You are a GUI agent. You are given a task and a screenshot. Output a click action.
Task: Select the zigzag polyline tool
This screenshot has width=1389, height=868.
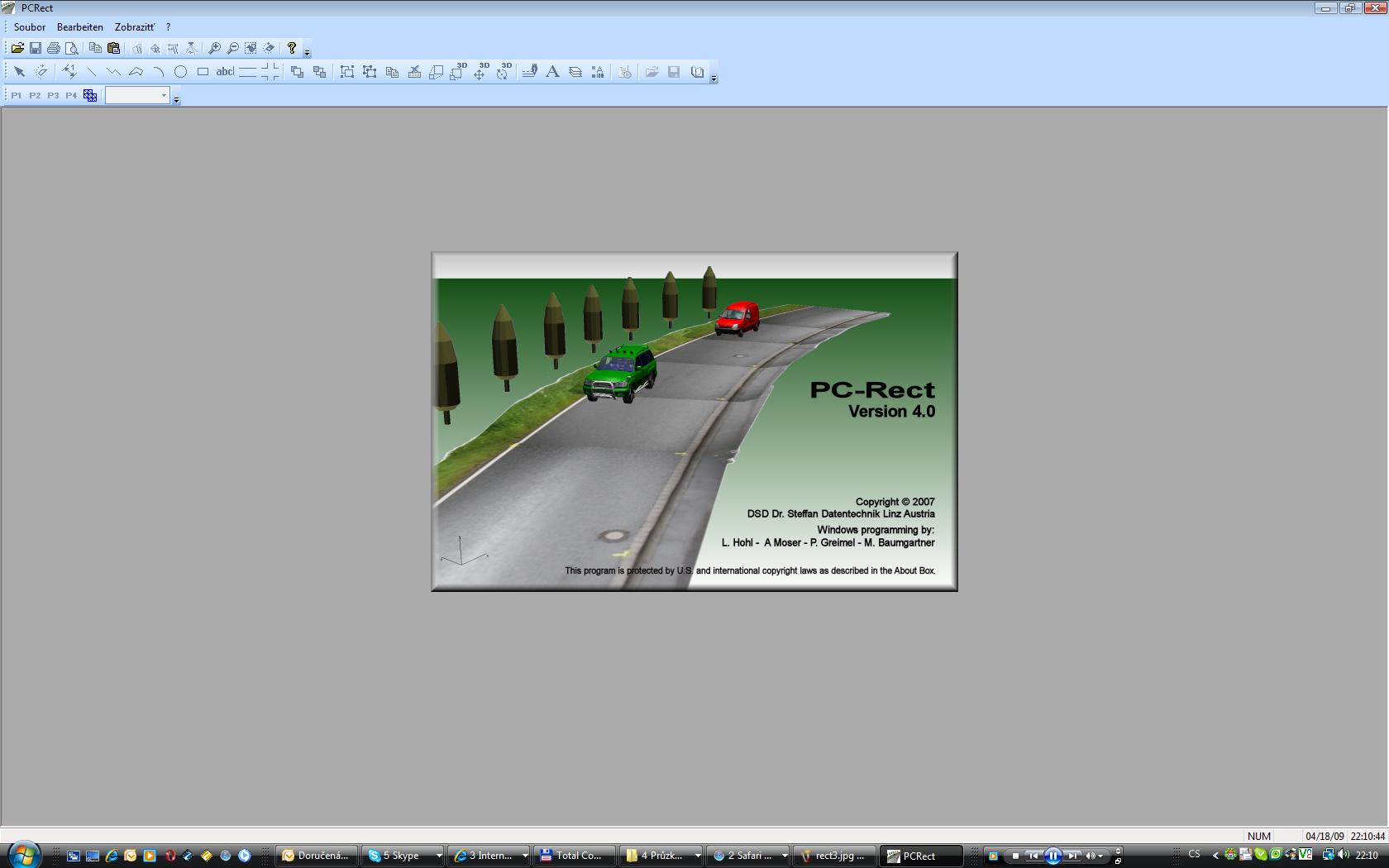tap(113, 72)
